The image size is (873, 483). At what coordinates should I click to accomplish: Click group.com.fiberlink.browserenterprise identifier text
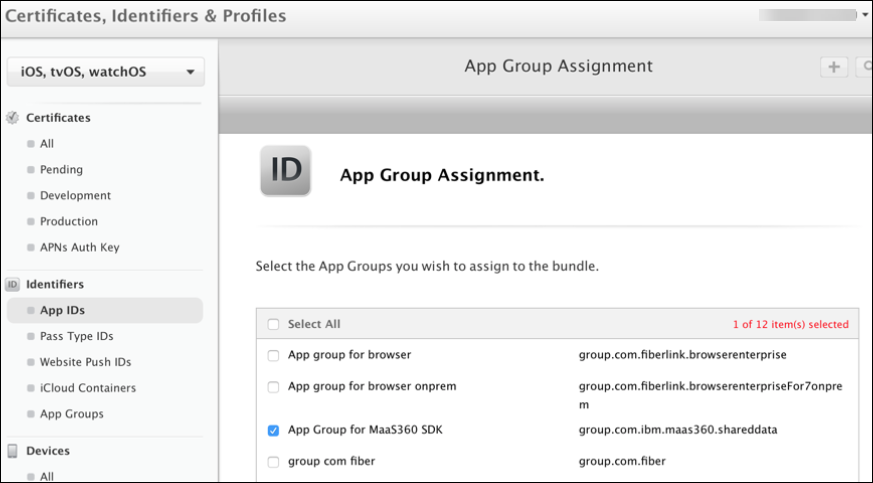tap(683, 355)
